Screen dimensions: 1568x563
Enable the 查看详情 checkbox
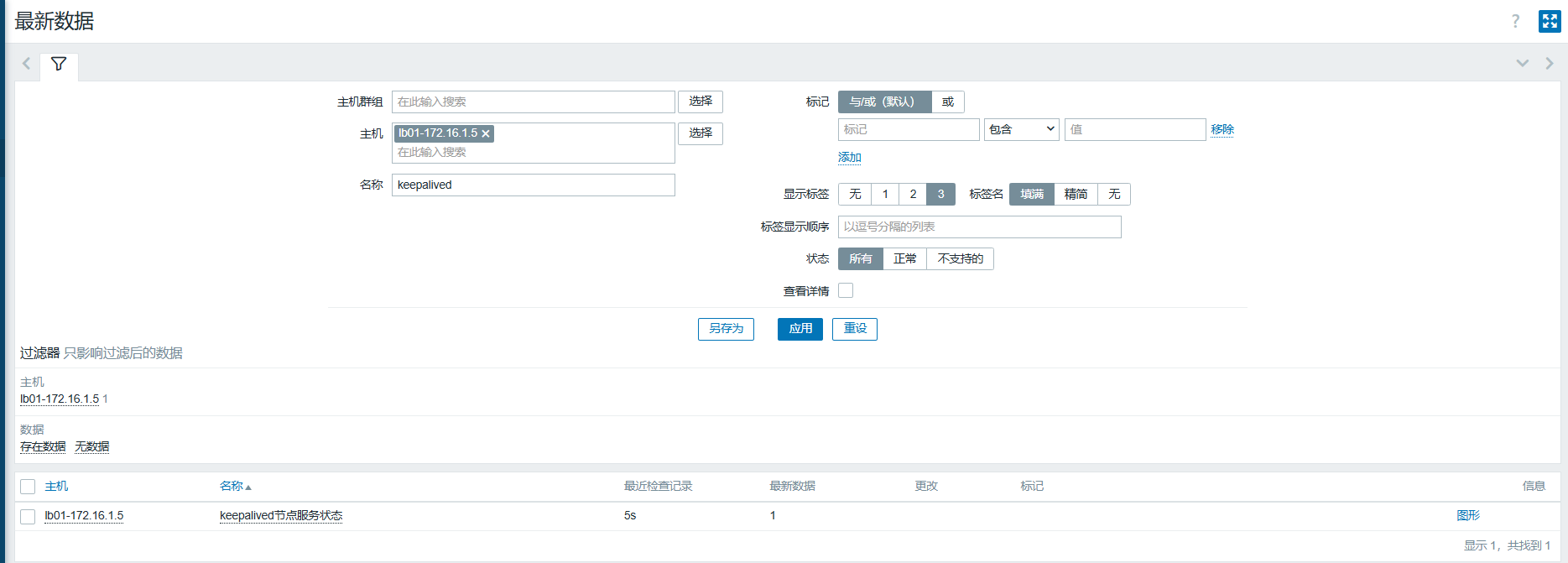coord(846,290)
